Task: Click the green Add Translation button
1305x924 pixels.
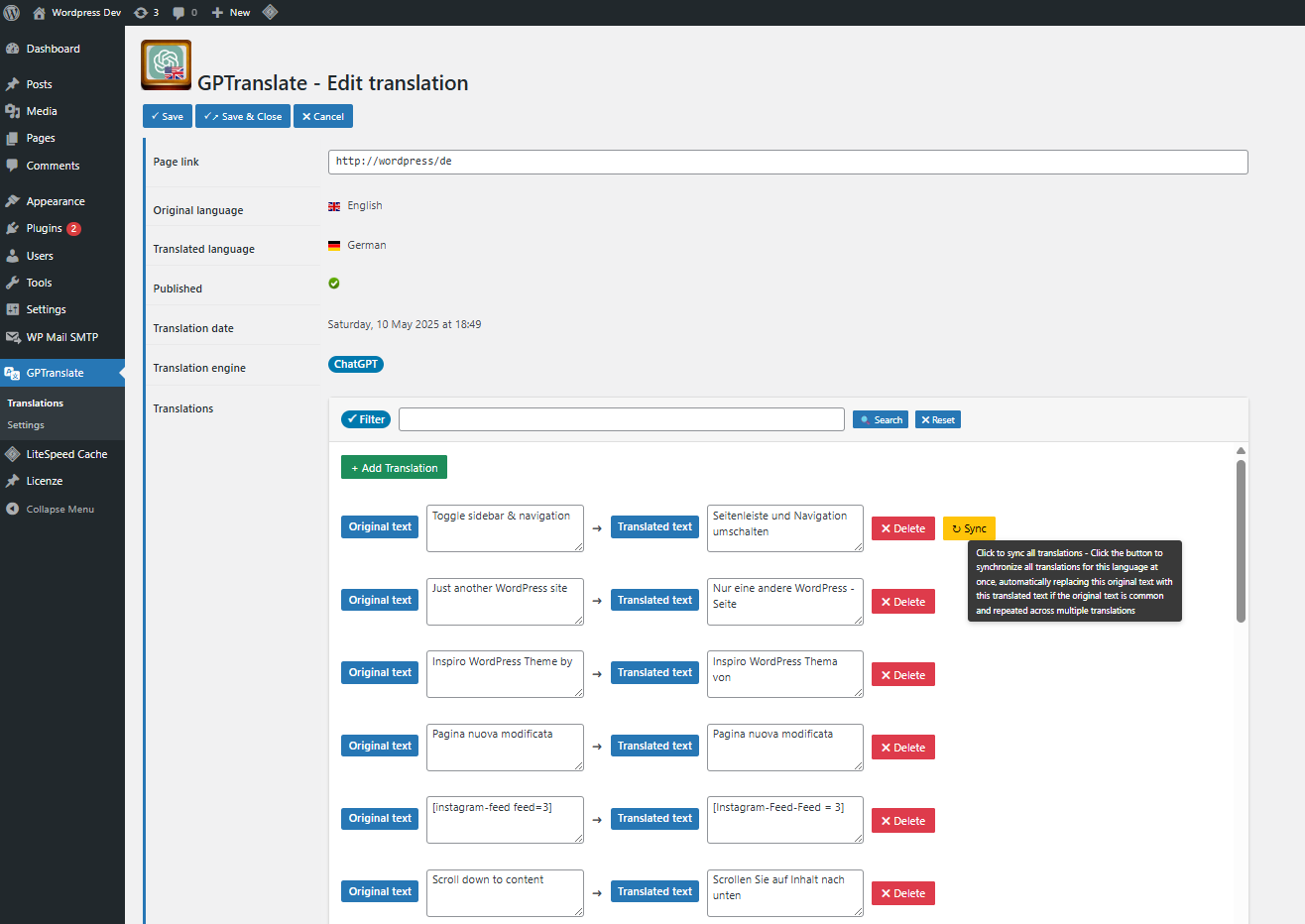Action: 394,467
